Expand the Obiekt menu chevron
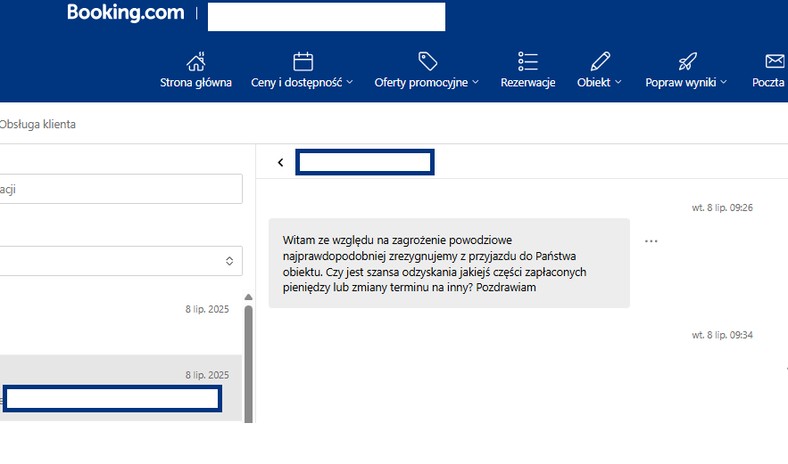This screenshot has height=464, width=788. coord(618,82)
